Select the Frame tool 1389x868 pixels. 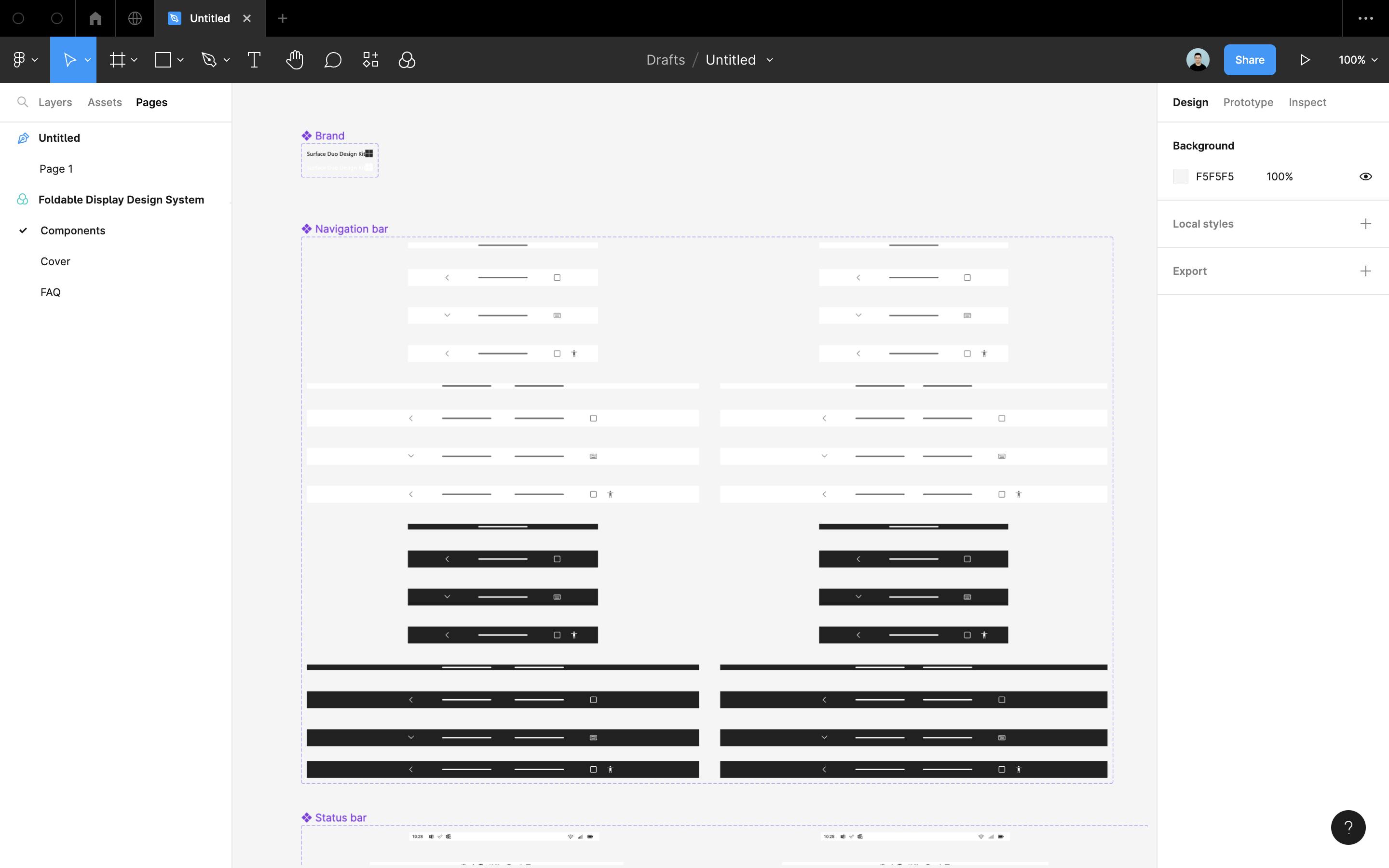(118, 60)
